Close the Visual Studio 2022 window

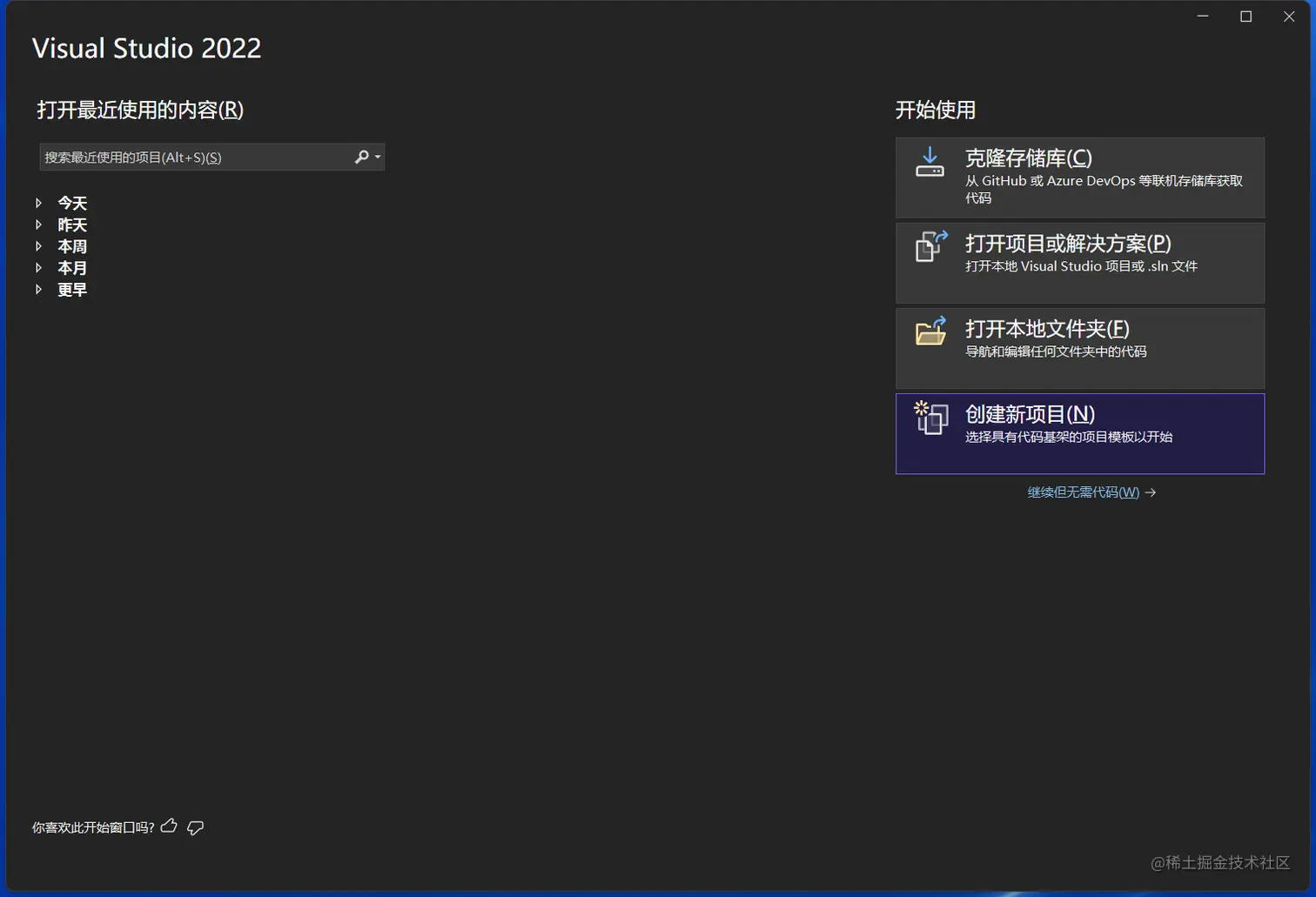coord(1289,17)
